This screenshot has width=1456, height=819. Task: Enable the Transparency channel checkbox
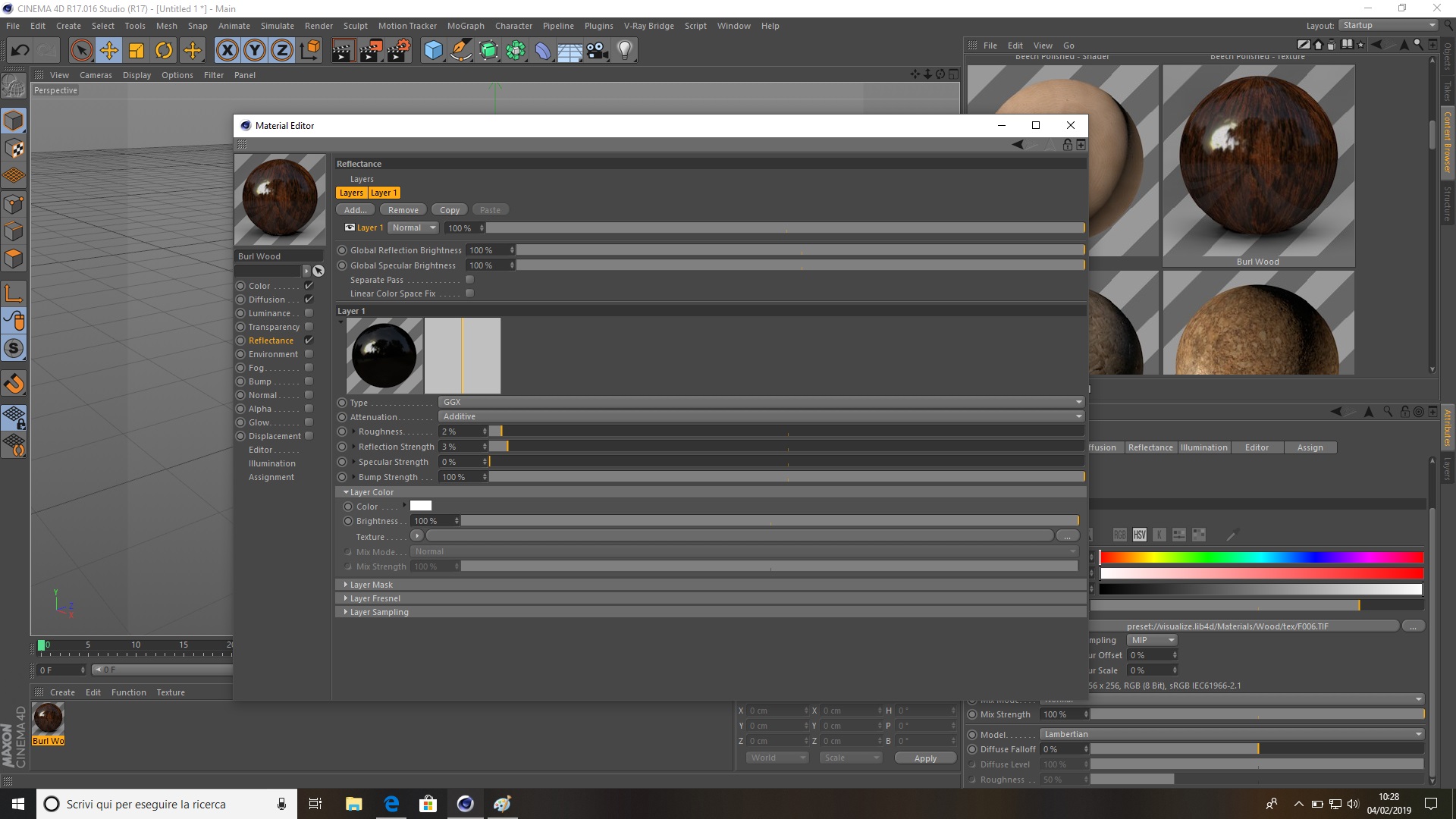pyautogui.click(x=309, y=327)
